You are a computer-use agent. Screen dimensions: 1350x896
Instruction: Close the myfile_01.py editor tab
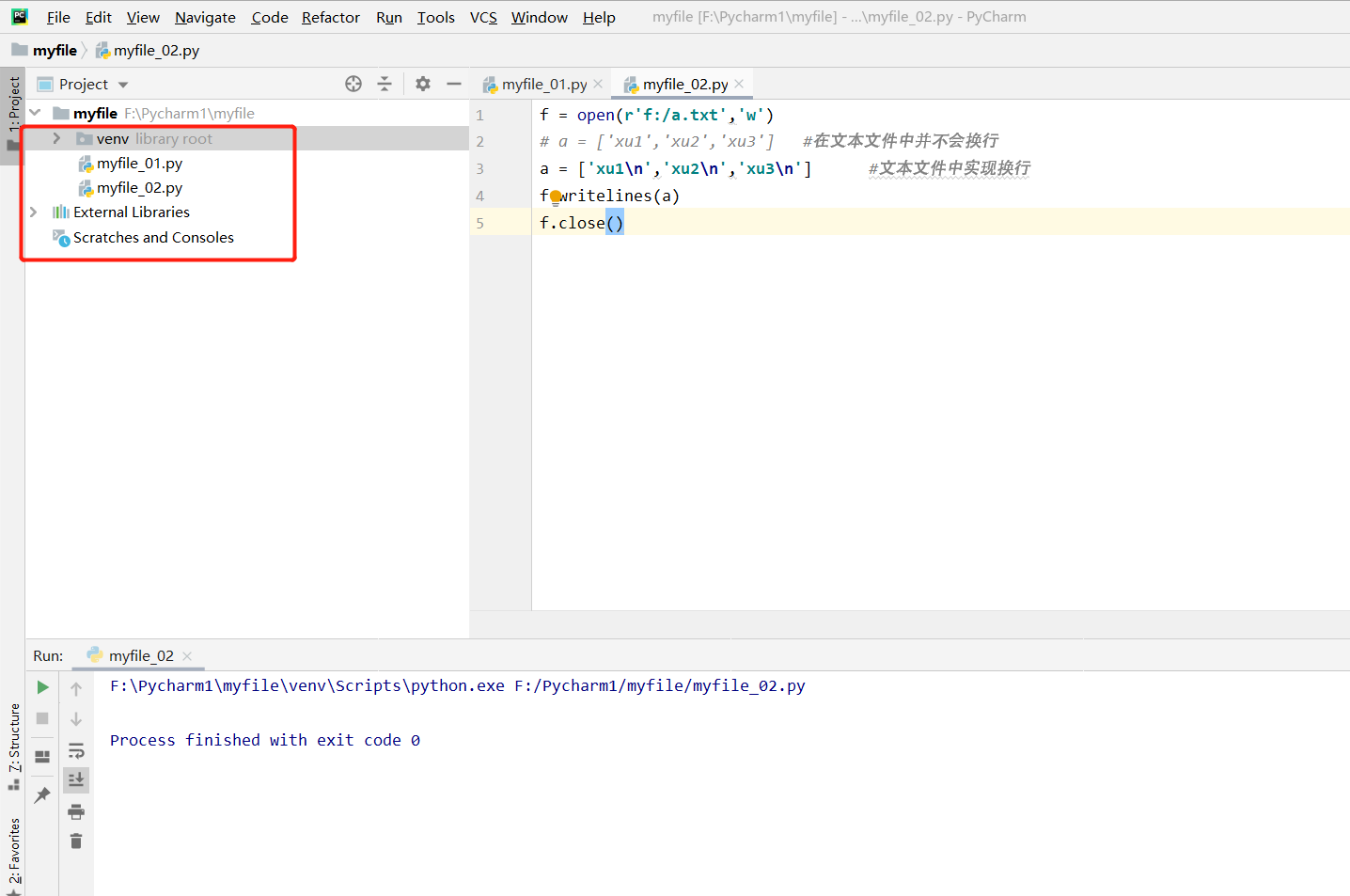pos(598,84)
